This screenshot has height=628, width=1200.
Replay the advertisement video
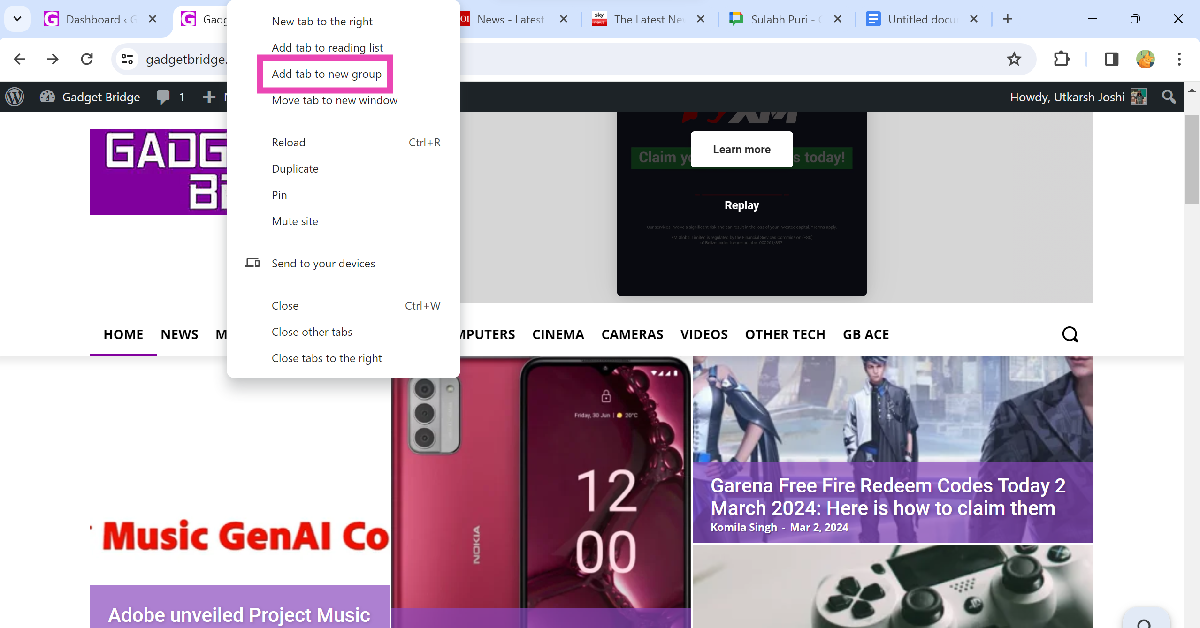(x=742, y=205)
